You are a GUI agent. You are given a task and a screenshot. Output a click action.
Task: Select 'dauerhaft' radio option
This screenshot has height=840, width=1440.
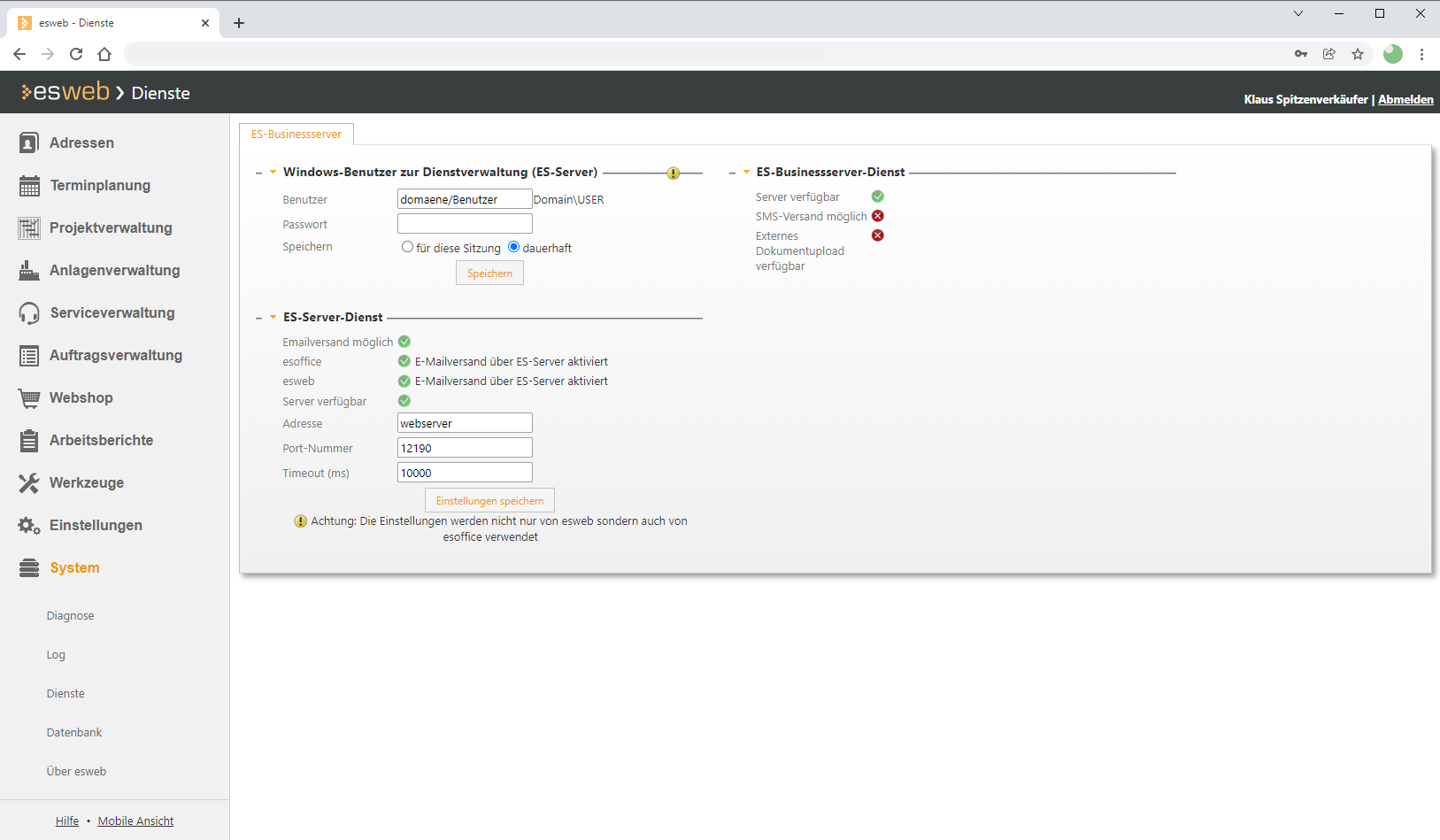[513, 247]
